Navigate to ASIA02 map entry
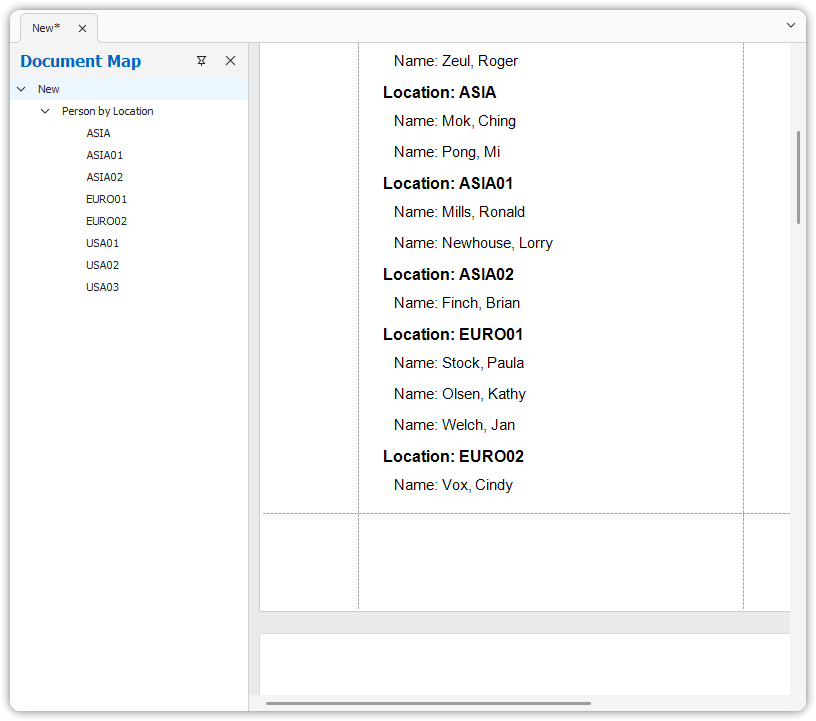This screenshot has width=816, height=721. click(104, 177)
